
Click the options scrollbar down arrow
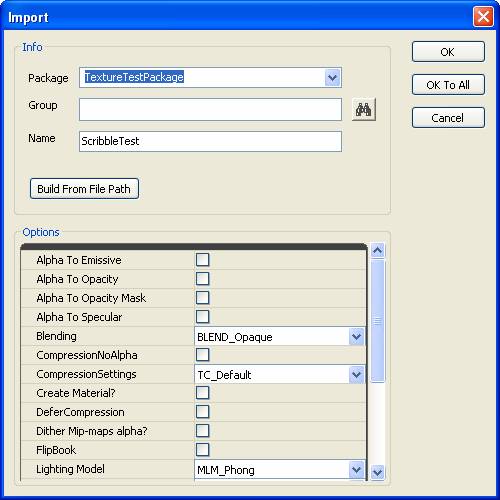[x=378, y=472]
